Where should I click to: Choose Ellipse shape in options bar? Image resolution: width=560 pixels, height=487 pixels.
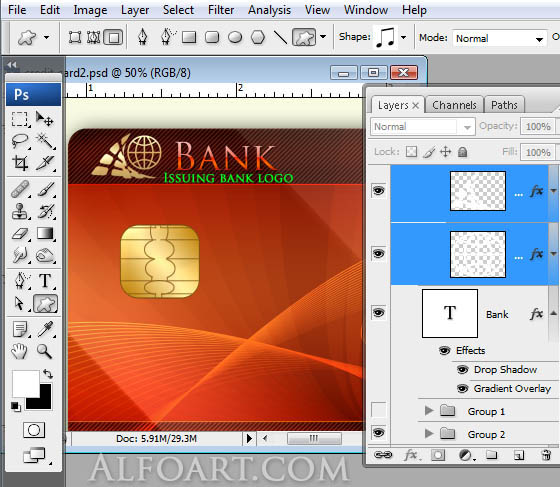tap(235, 37)
